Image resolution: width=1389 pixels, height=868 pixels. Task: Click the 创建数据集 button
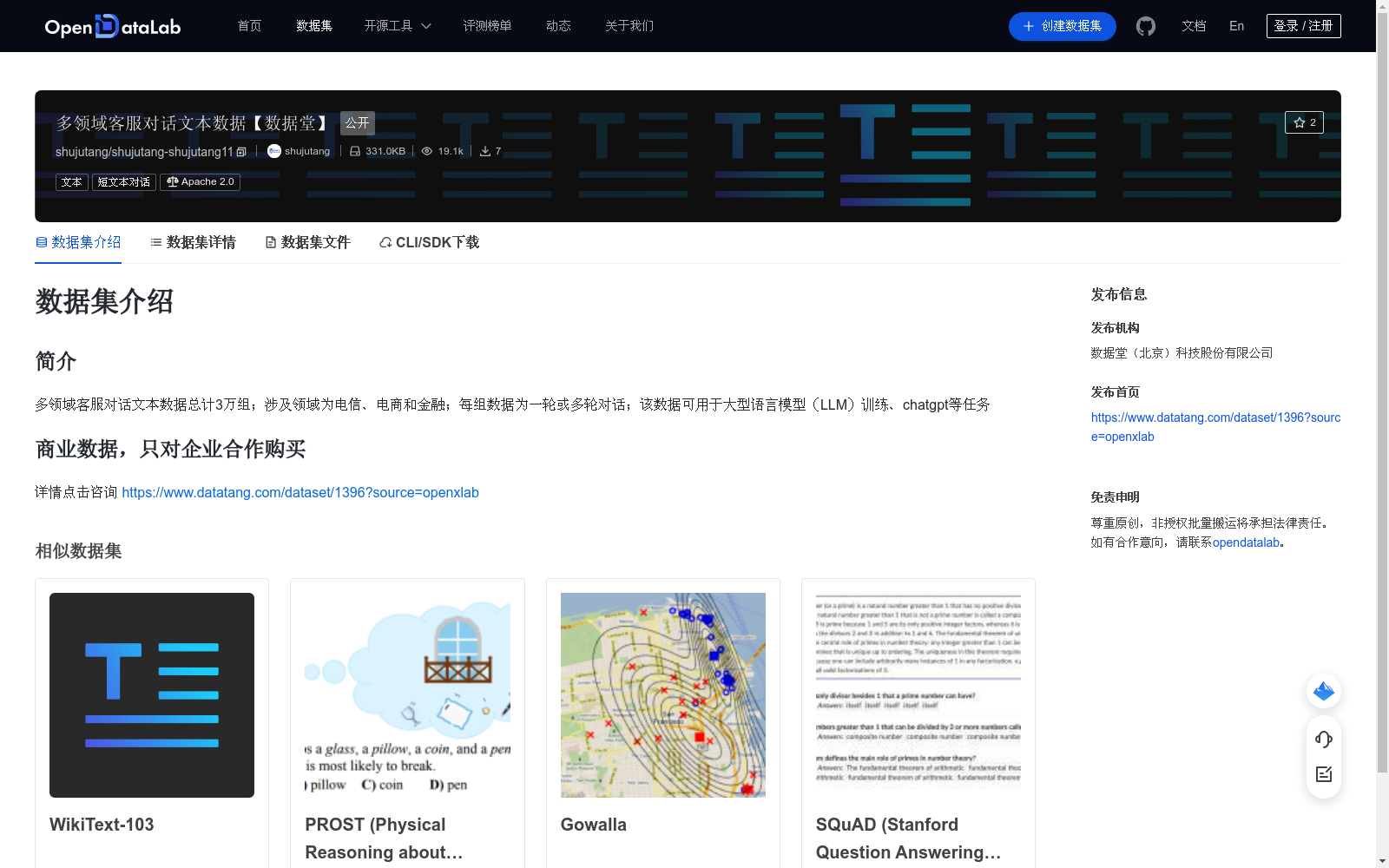click(1062, 26)
